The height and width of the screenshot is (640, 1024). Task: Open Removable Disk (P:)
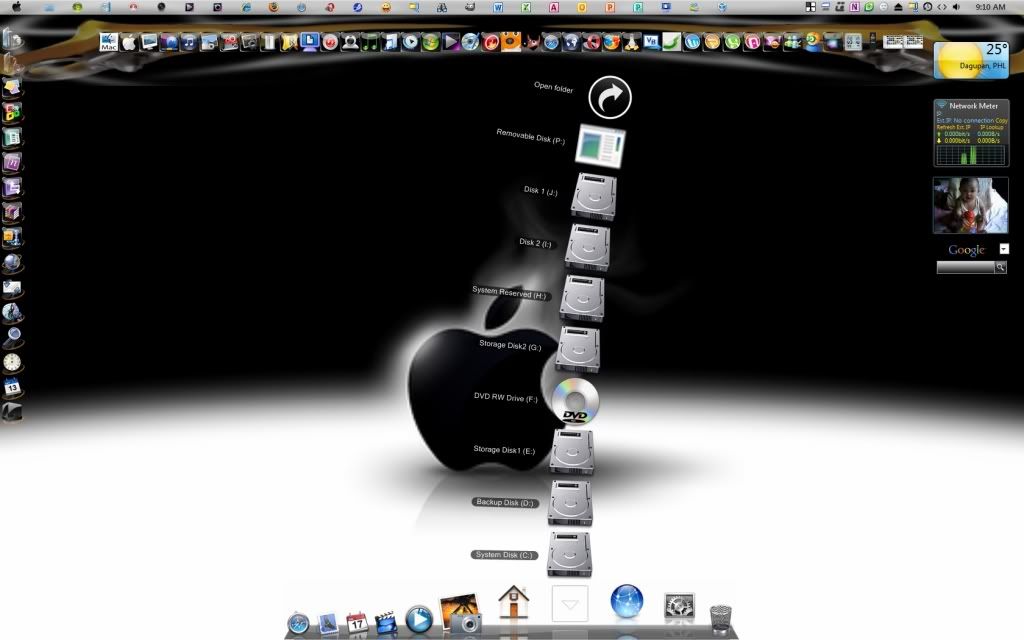(600, 146)
